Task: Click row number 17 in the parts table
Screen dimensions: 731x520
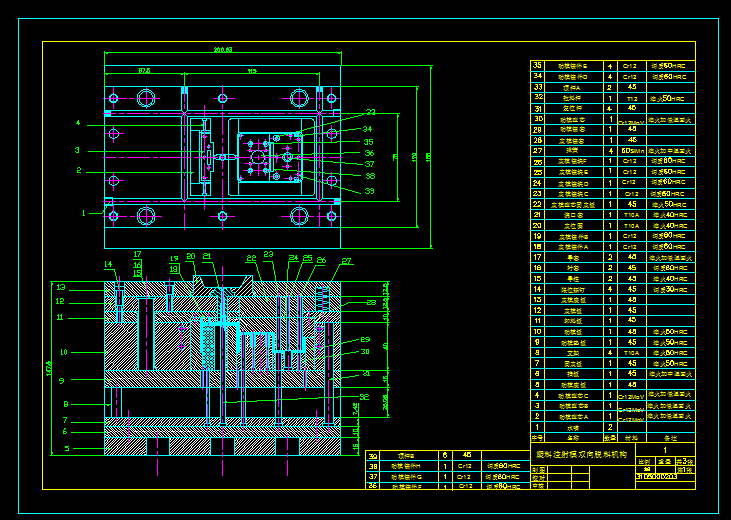Action: click(x=538, y=257)
